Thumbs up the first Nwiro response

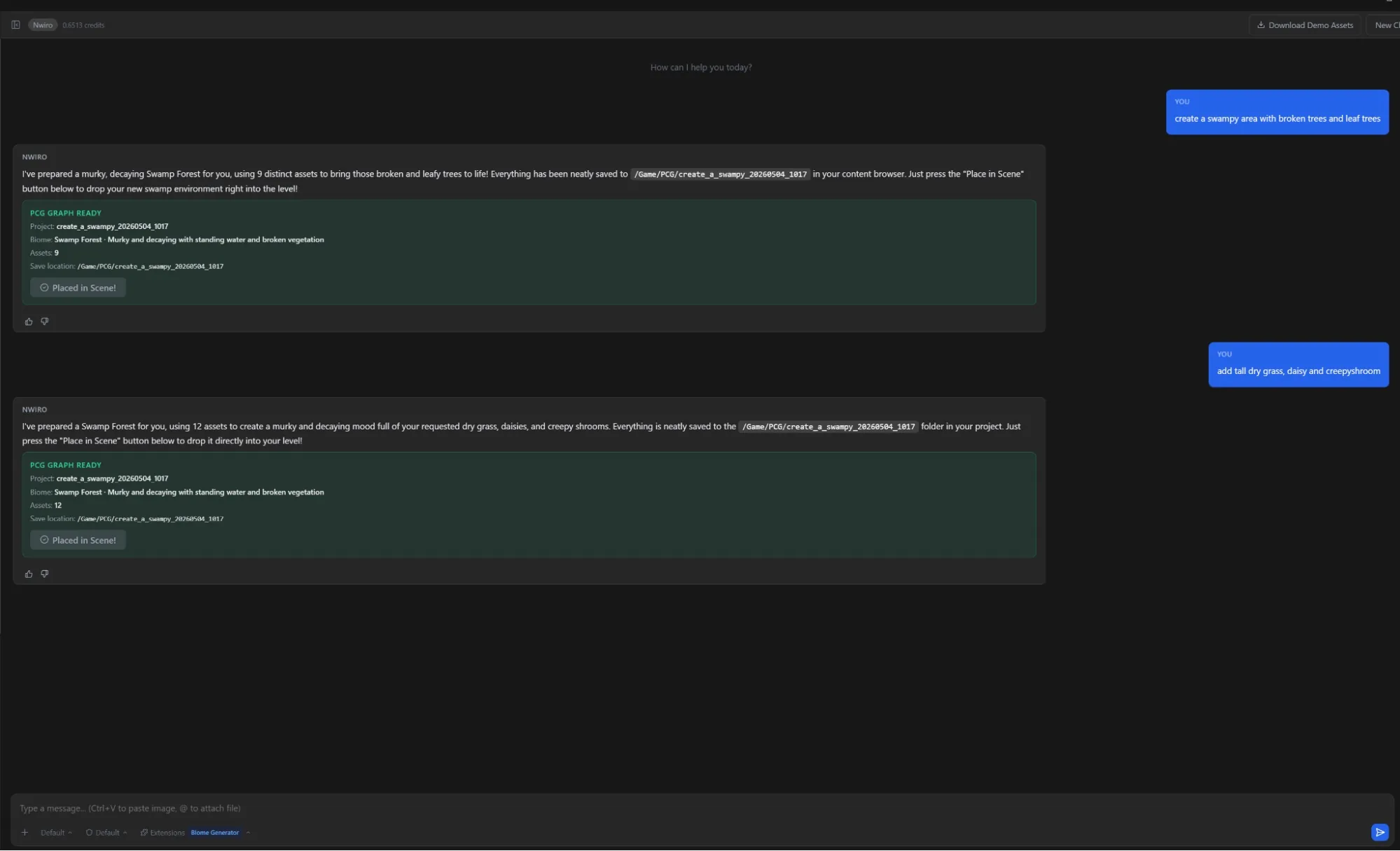pos(29,321)
